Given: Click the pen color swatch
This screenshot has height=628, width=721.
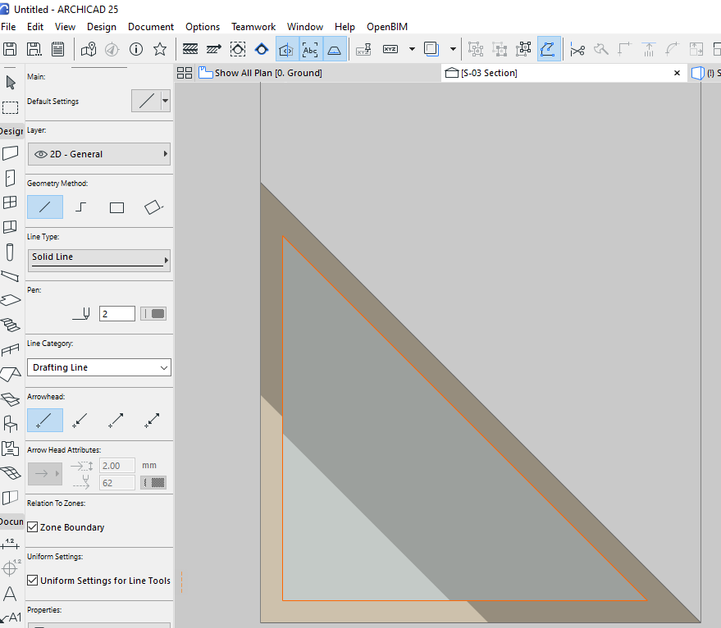Looking at the screenshot, I should pyautogui.click(x=154, y=314).
